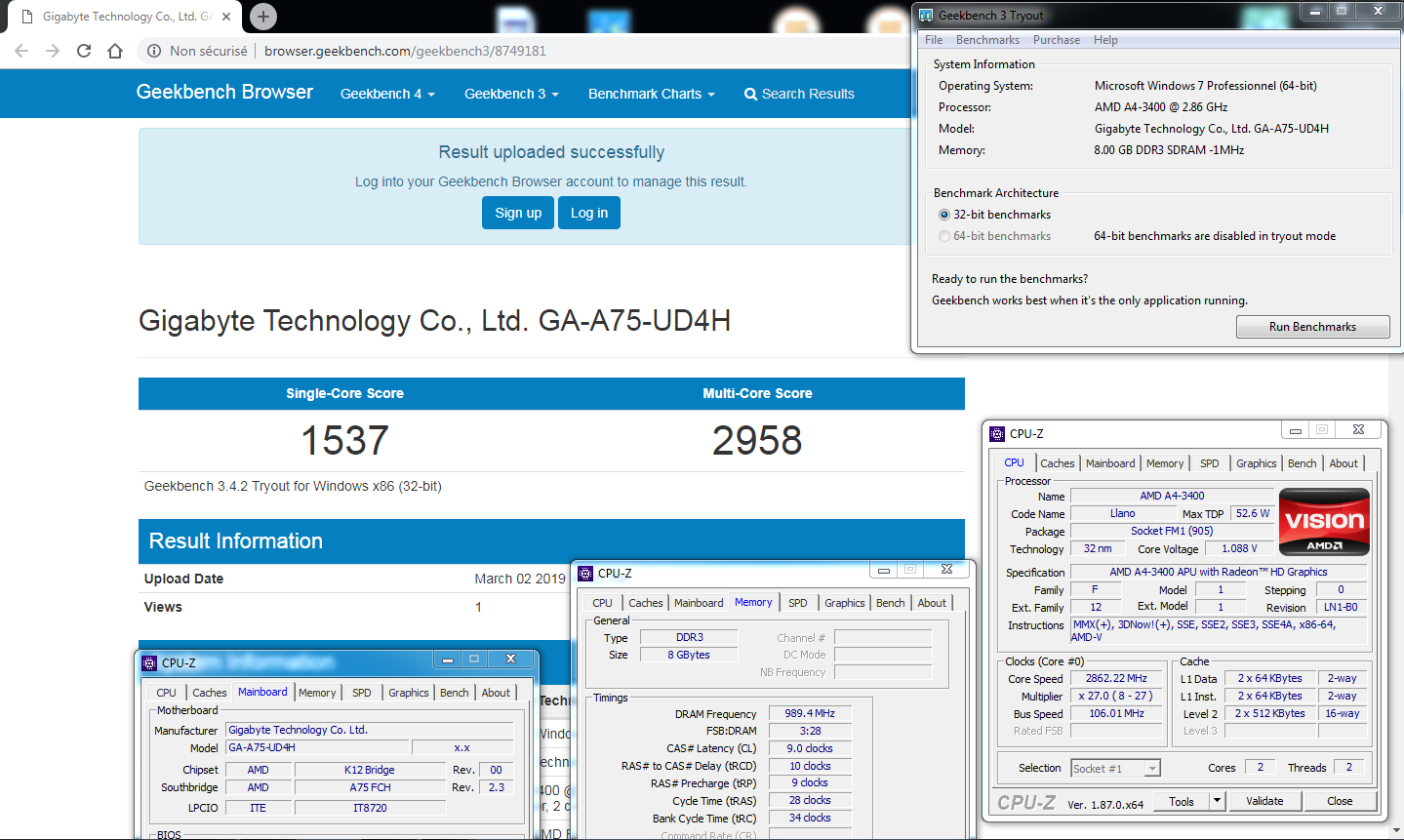Minimize the Geekbench 3 Tryout window
Image resolution: width=1404 pixels, height=840 pixels.
pos(1315,11)
